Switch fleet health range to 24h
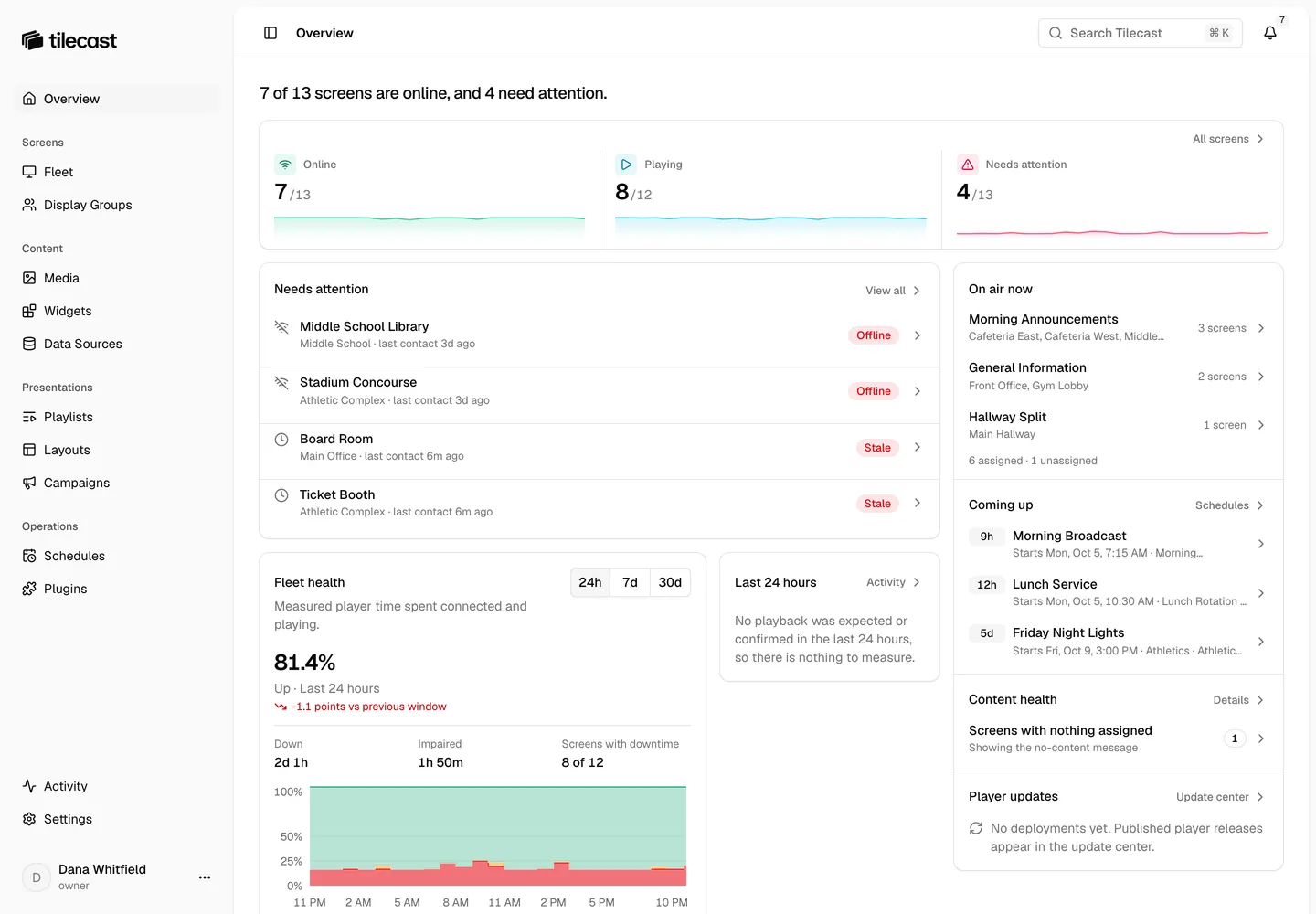This screenshot has height=914, width=1316. pyautogui.click(x=590, y=582)
